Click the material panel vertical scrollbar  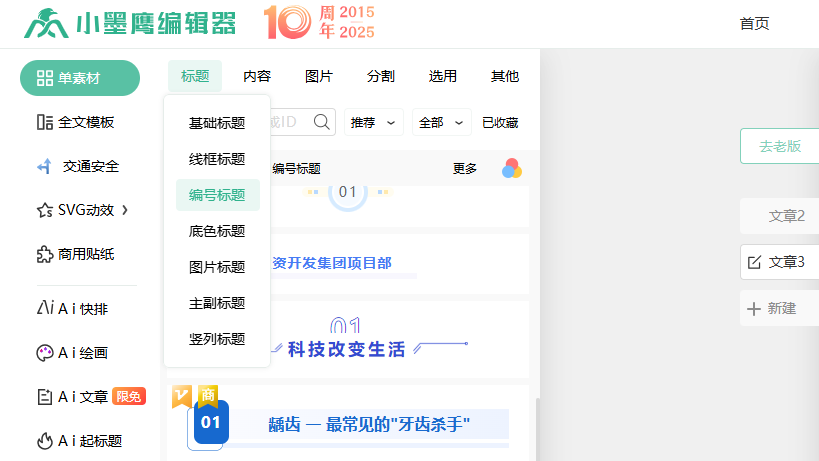tap(537, 428)
